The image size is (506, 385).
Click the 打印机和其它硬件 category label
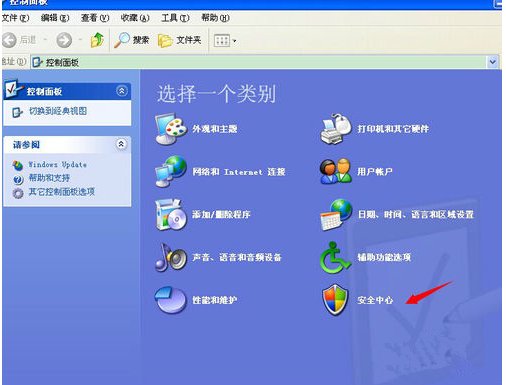coord(393,129)
